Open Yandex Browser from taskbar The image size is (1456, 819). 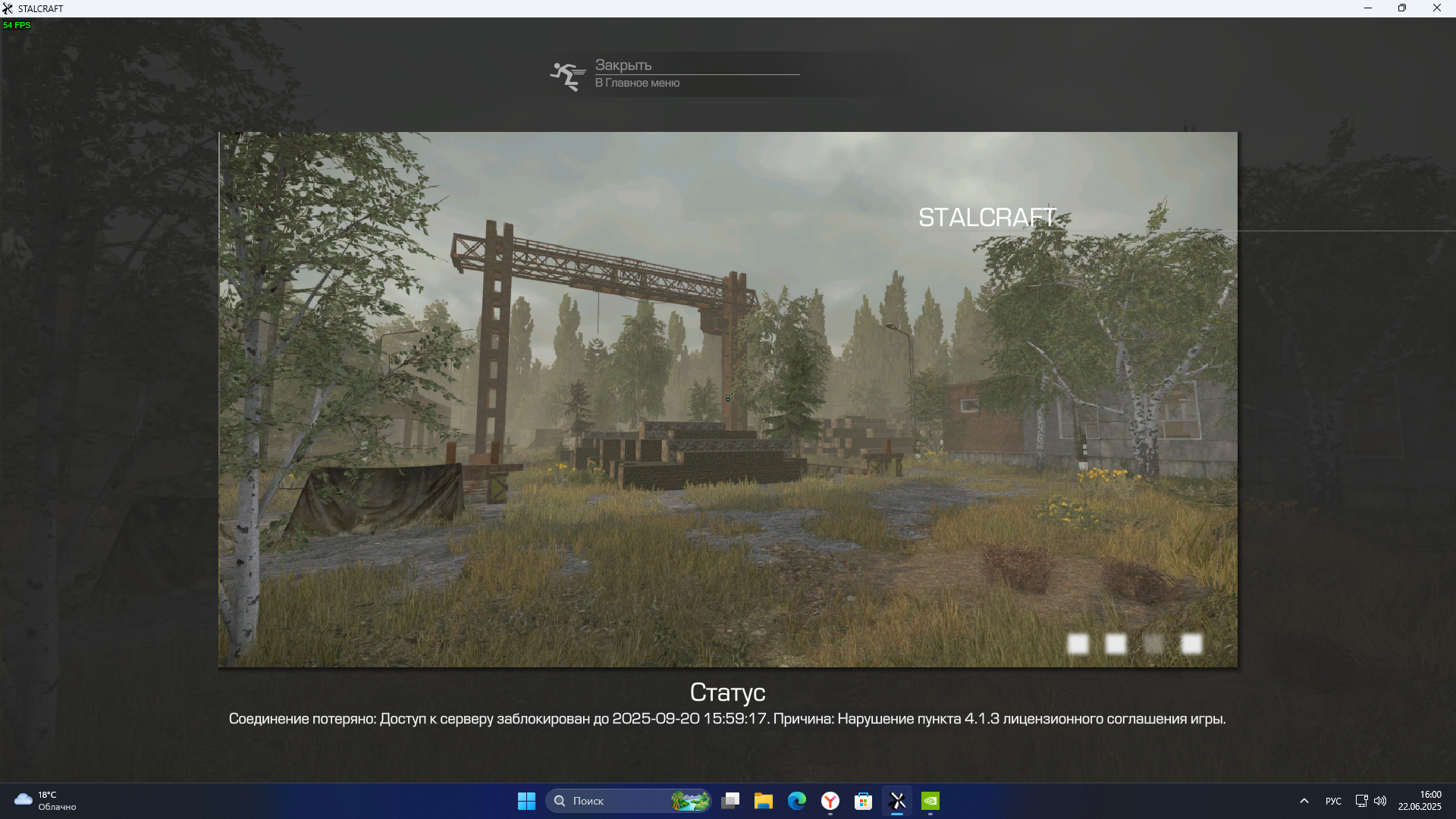coord(830,801)
